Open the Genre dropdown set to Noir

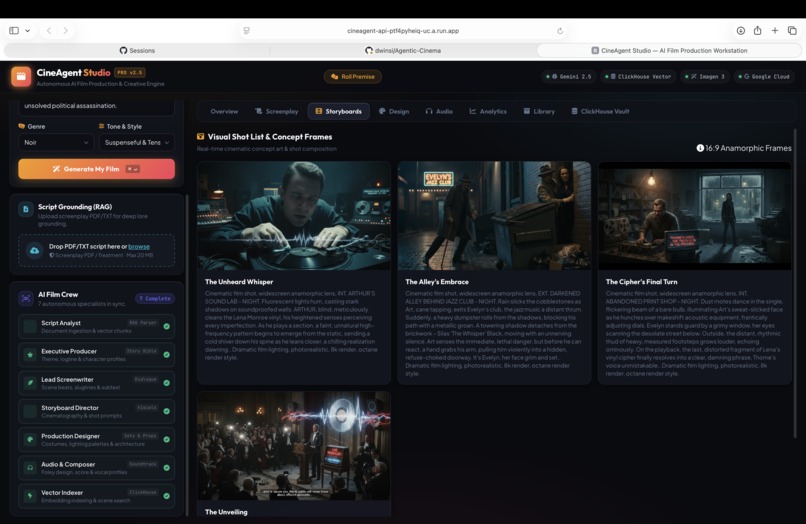coord(56,142)
